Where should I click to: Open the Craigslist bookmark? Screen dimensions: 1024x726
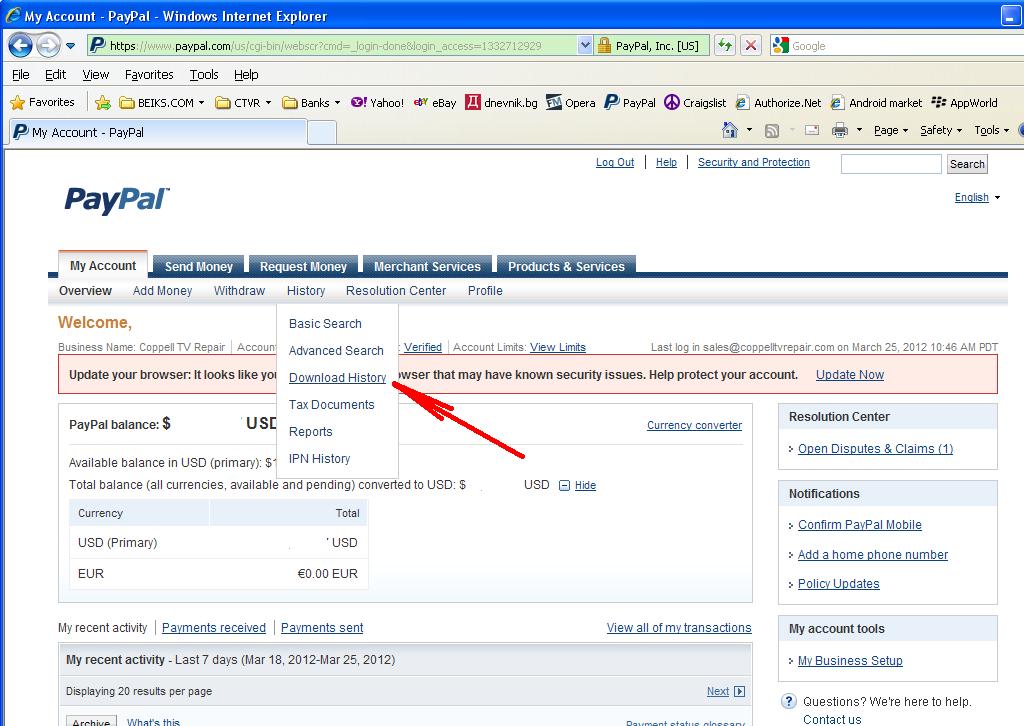[x=695, y=103]
